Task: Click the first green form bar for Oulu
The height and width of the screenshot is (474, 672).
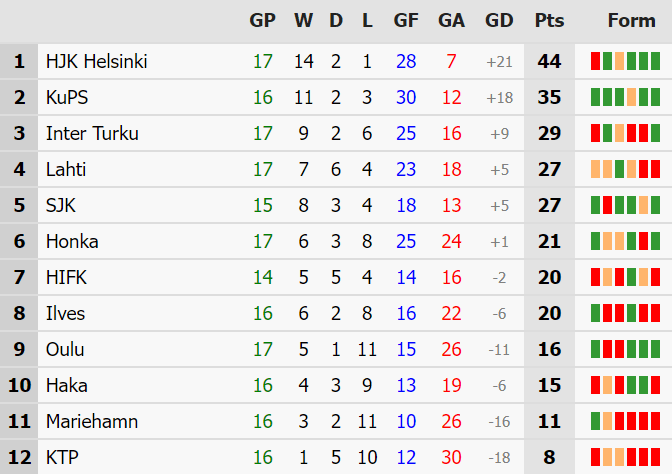Action: click(595, 349)
